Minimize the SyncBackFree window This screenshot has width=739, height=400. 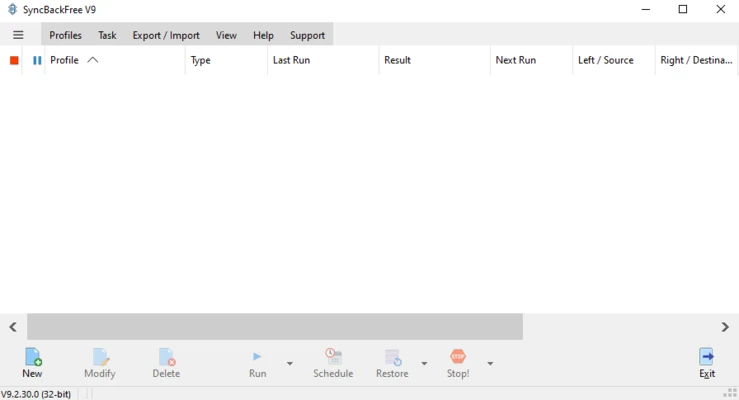646,9
